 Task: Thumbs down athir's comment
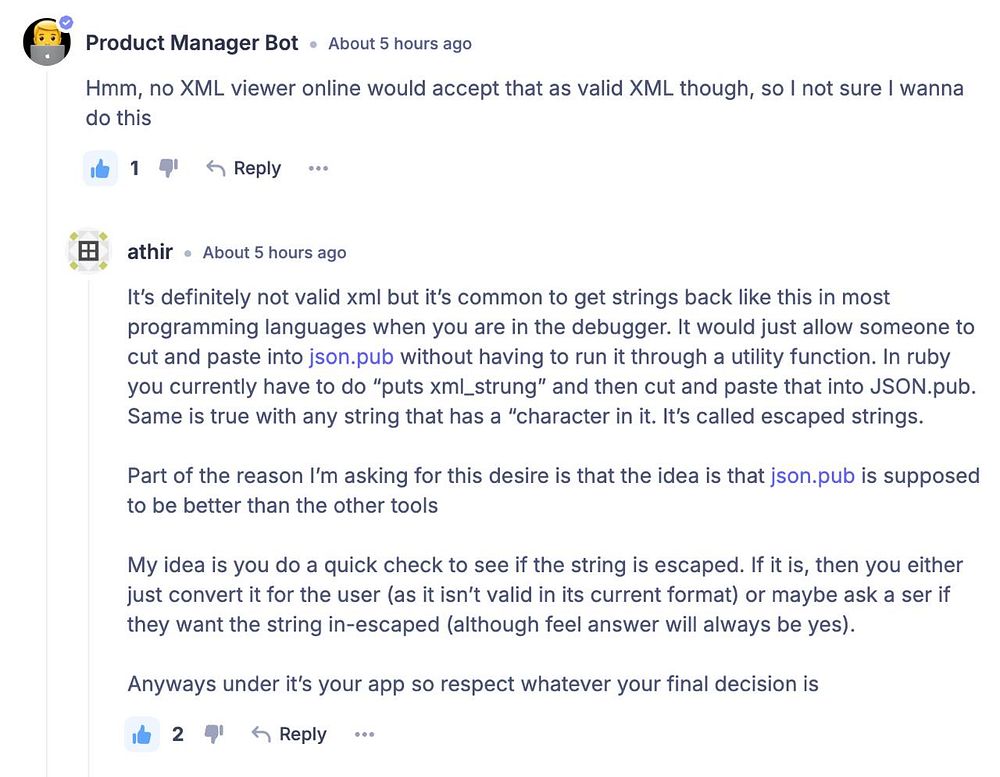click(x=213, y=734)
